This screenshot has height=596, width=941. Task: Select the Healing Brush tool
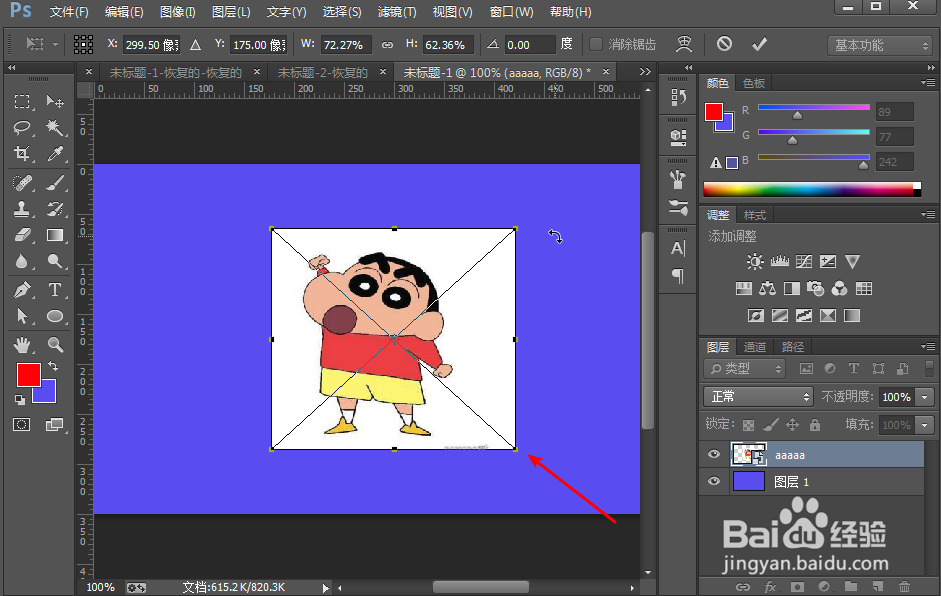pyautogui.click(x=22, y=182)
